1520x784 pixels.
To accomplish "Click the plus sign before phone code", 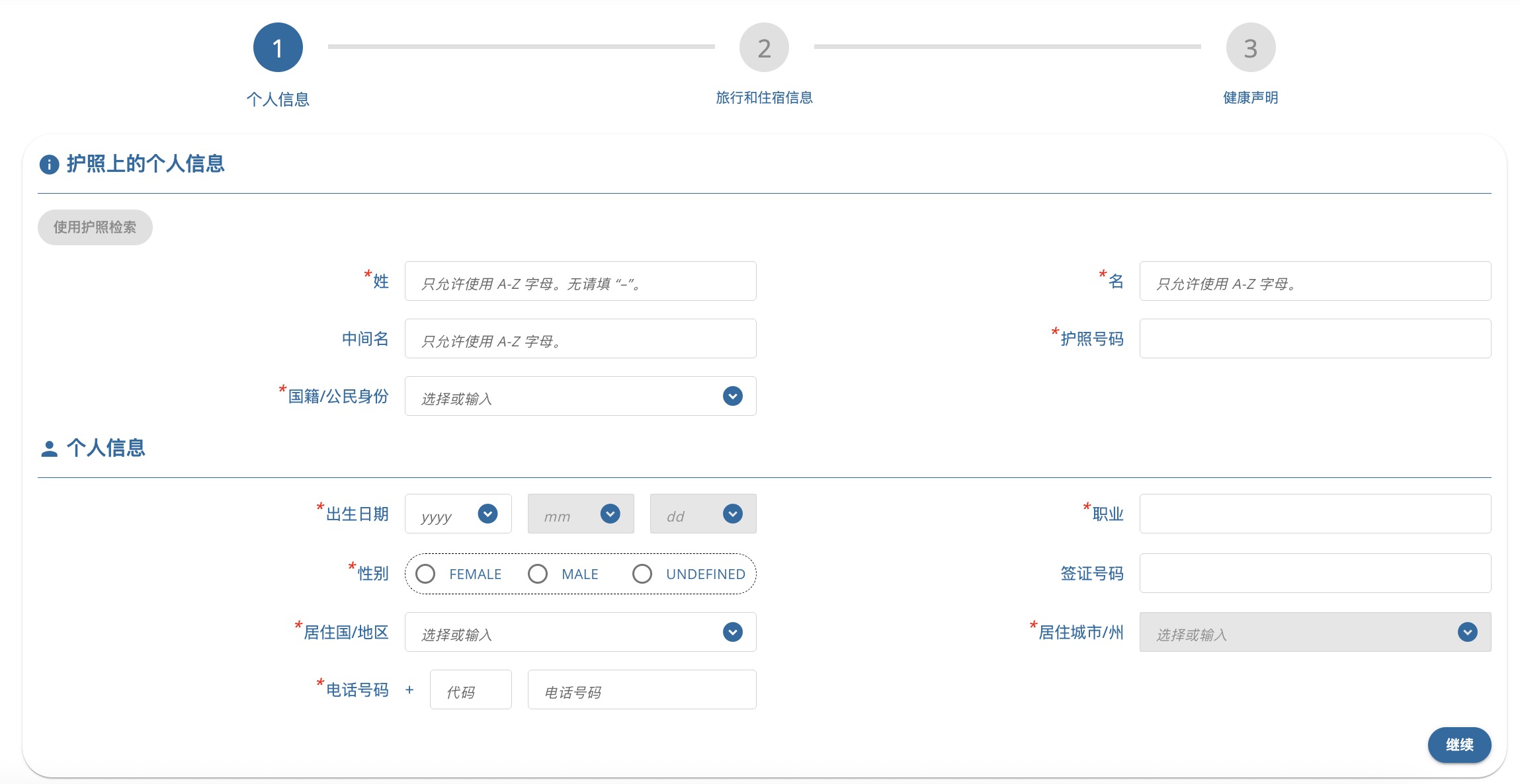I will click(x=409, y=689).
